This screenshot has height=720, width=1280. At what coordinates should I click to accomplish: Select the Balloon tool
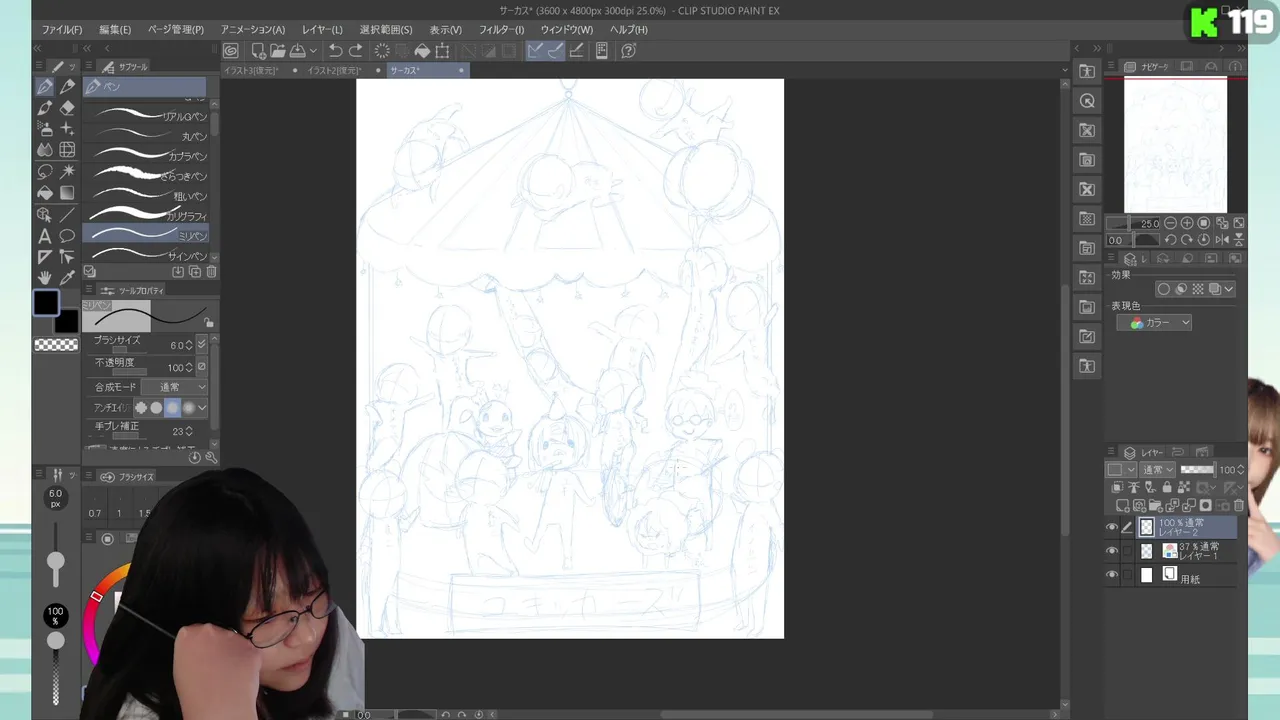tap(67, 236)
